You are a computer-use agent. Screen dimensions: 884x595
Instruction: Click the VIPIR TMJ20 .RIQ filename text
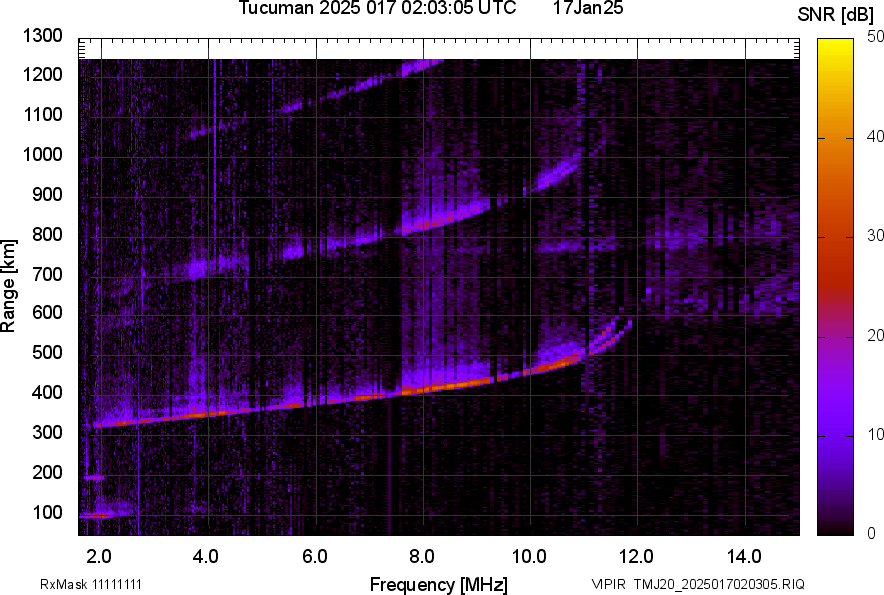pos(697,584)
